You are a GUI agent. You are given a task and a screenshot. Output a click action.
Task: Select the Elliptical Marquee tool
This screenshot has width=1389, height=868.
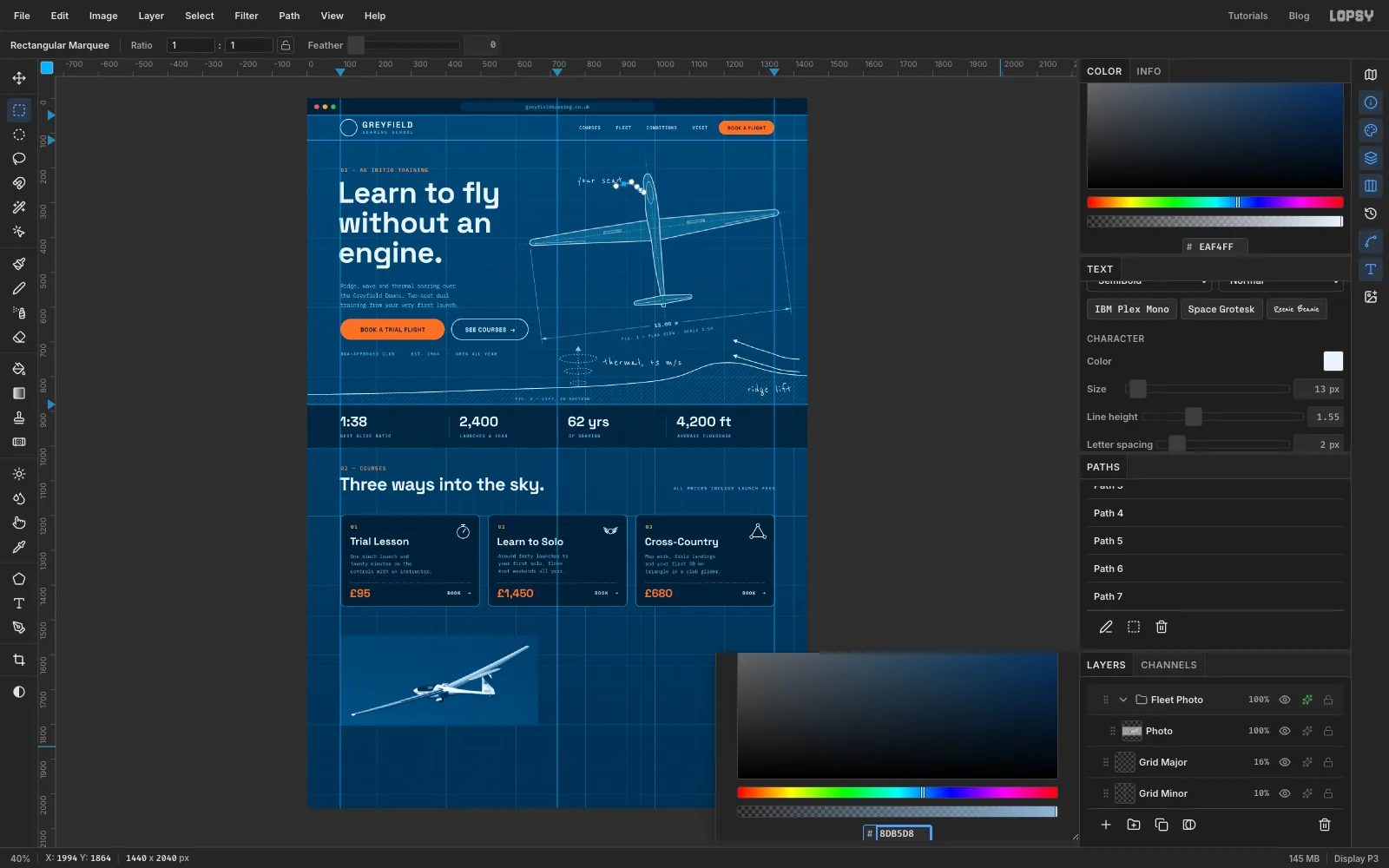pos(19,135)
